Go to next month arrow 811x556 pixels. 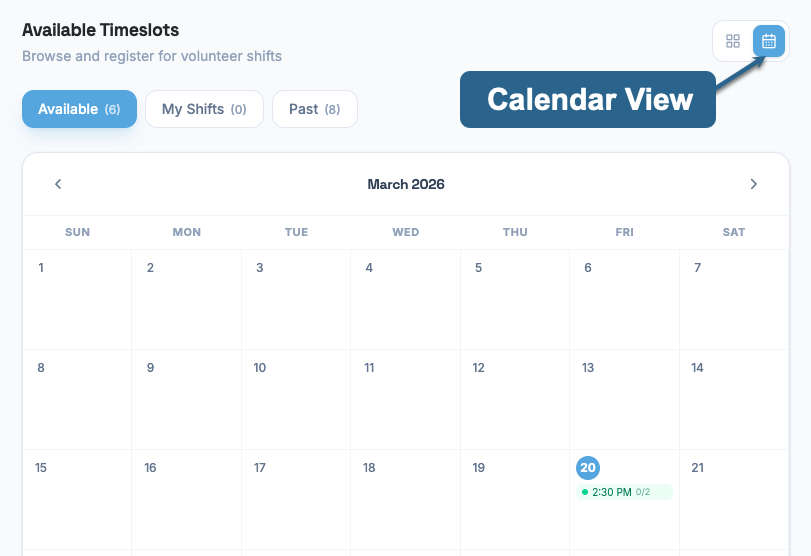tap(754, 184)
